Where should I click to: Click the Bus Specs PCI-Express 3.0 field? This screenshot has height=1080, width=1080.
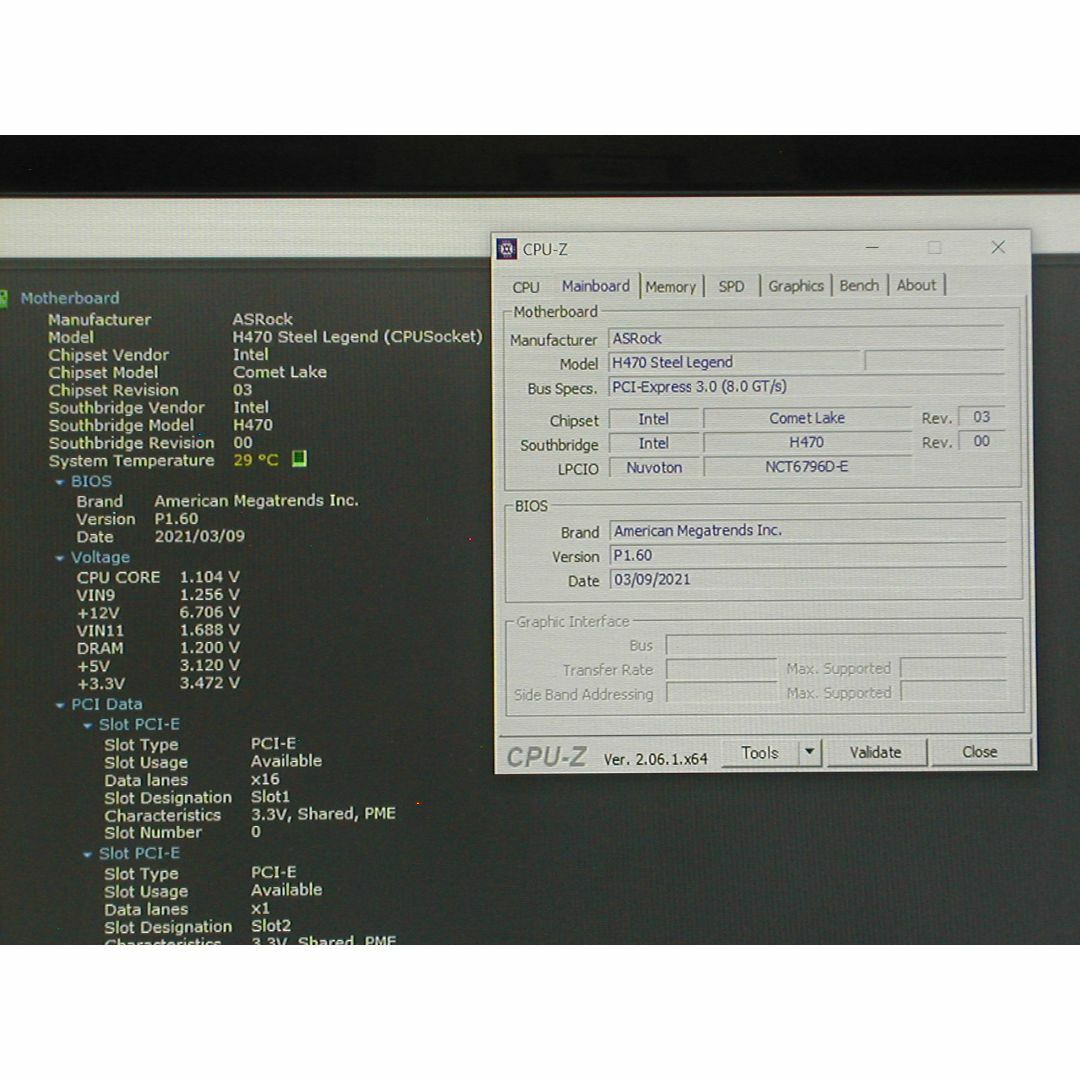pos(806,386)
